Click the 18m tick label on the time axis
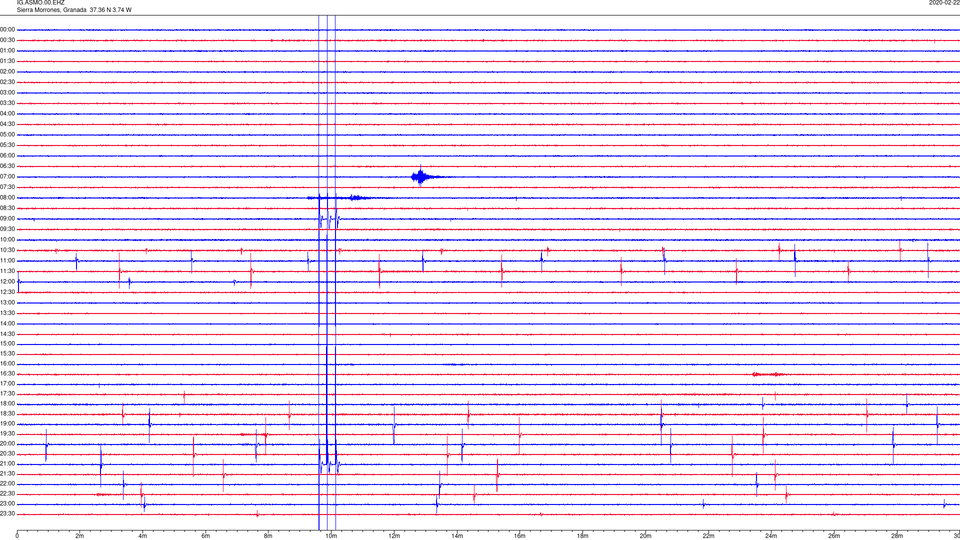Screen dimensions: 960x540 [582, 536]
